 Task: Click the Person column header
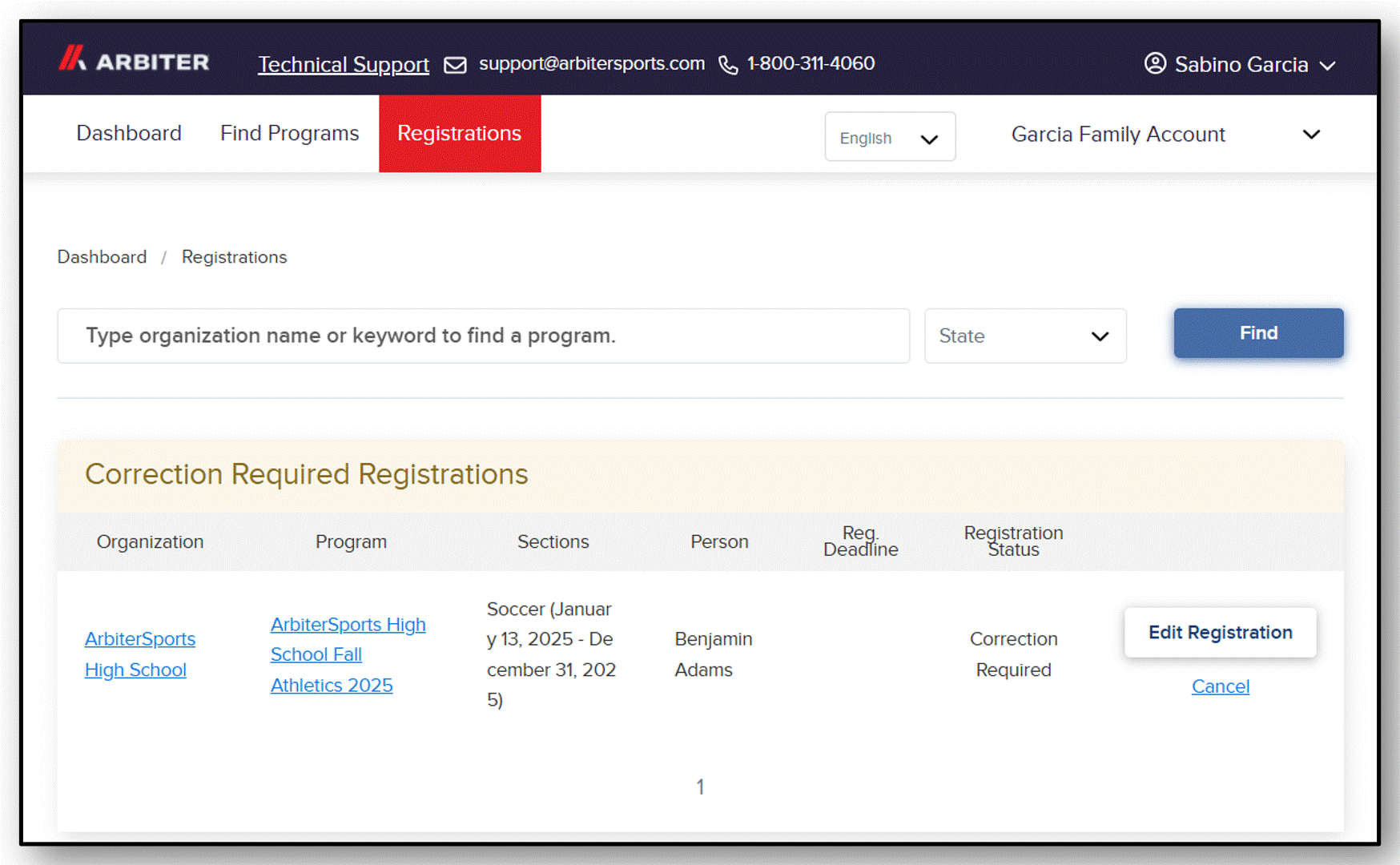pos(719,542)
